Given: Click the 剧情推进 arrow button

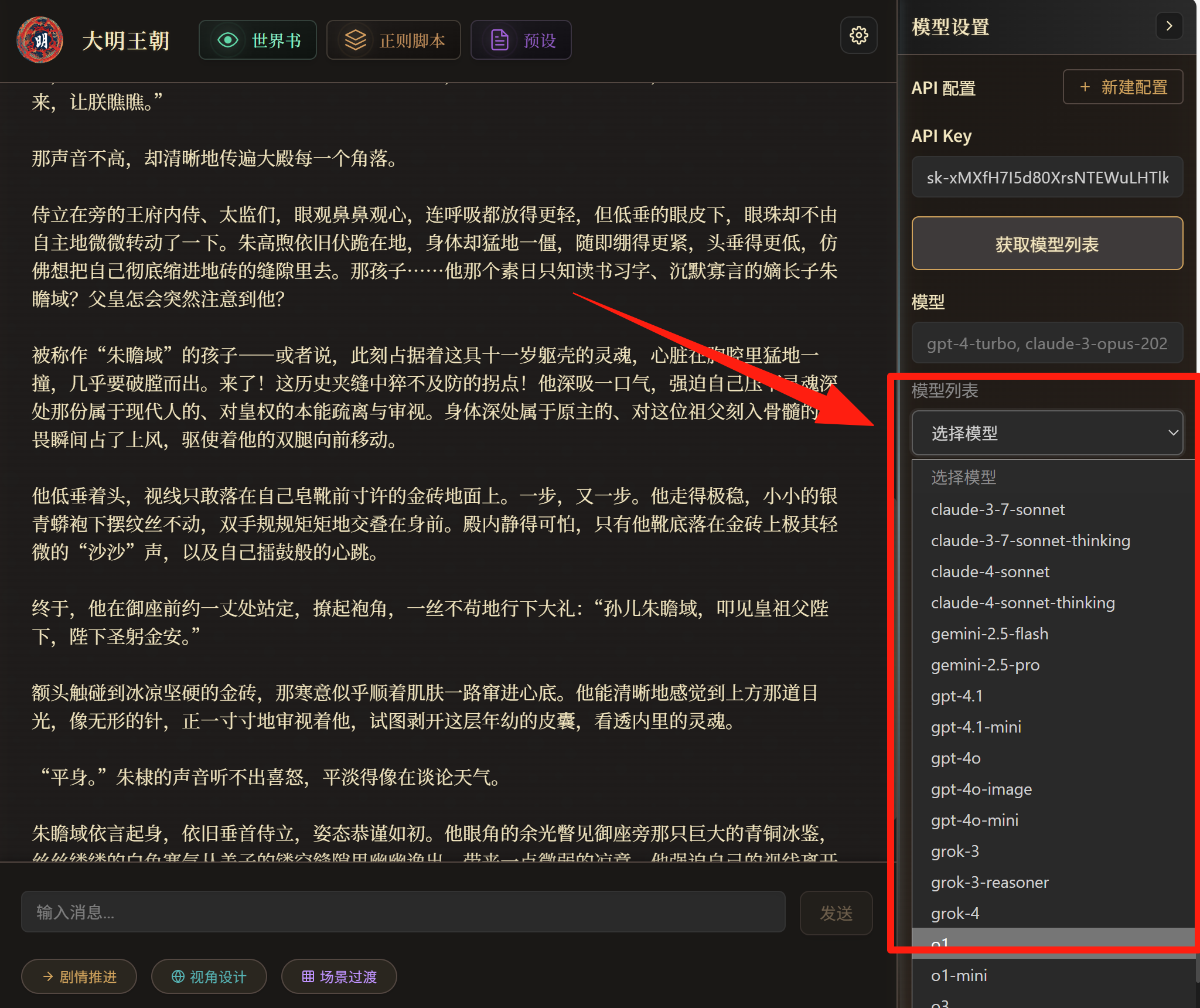Looking at the screenshot, I should [79, 976].
